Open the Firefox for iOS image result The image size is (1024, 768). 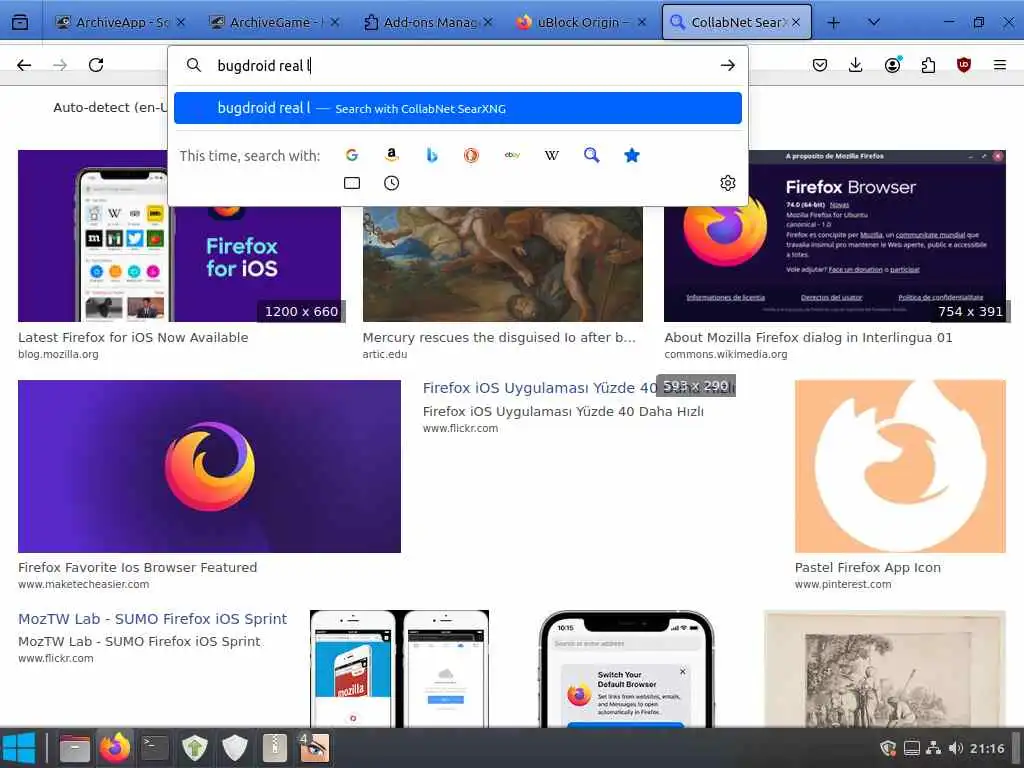[x=180, y=236]
